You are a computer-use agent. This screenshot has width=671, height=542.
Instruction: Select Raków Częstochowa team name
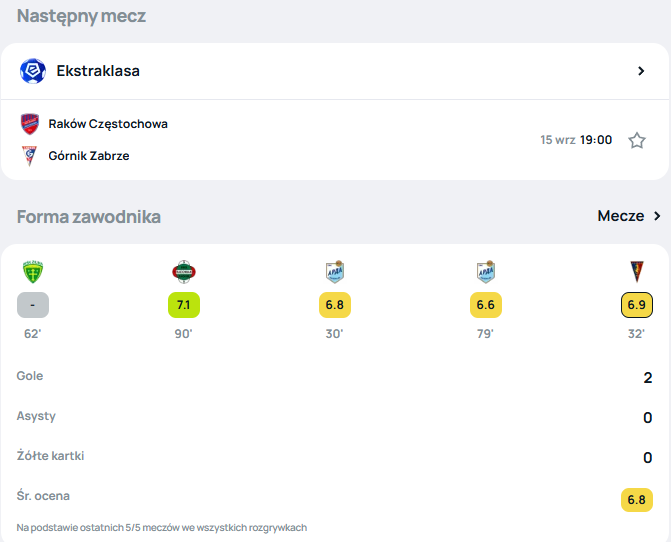[x=108, y=124]
